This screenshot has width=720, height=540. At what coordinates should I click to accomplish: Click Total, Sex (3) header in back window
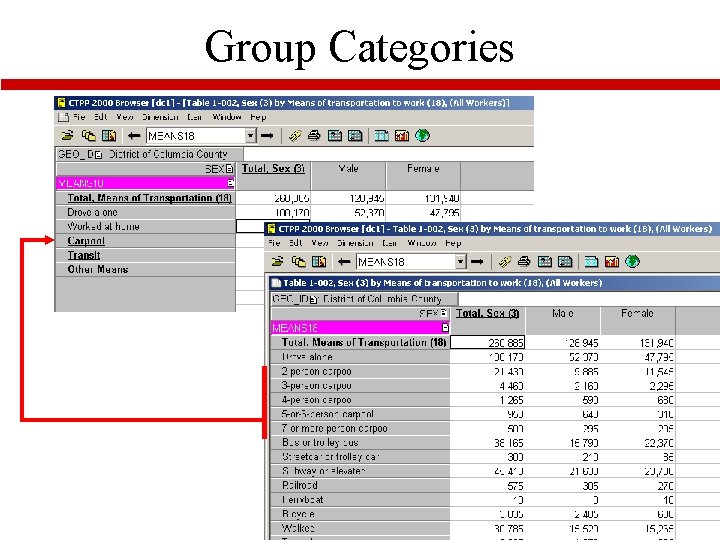pos(273,169)
